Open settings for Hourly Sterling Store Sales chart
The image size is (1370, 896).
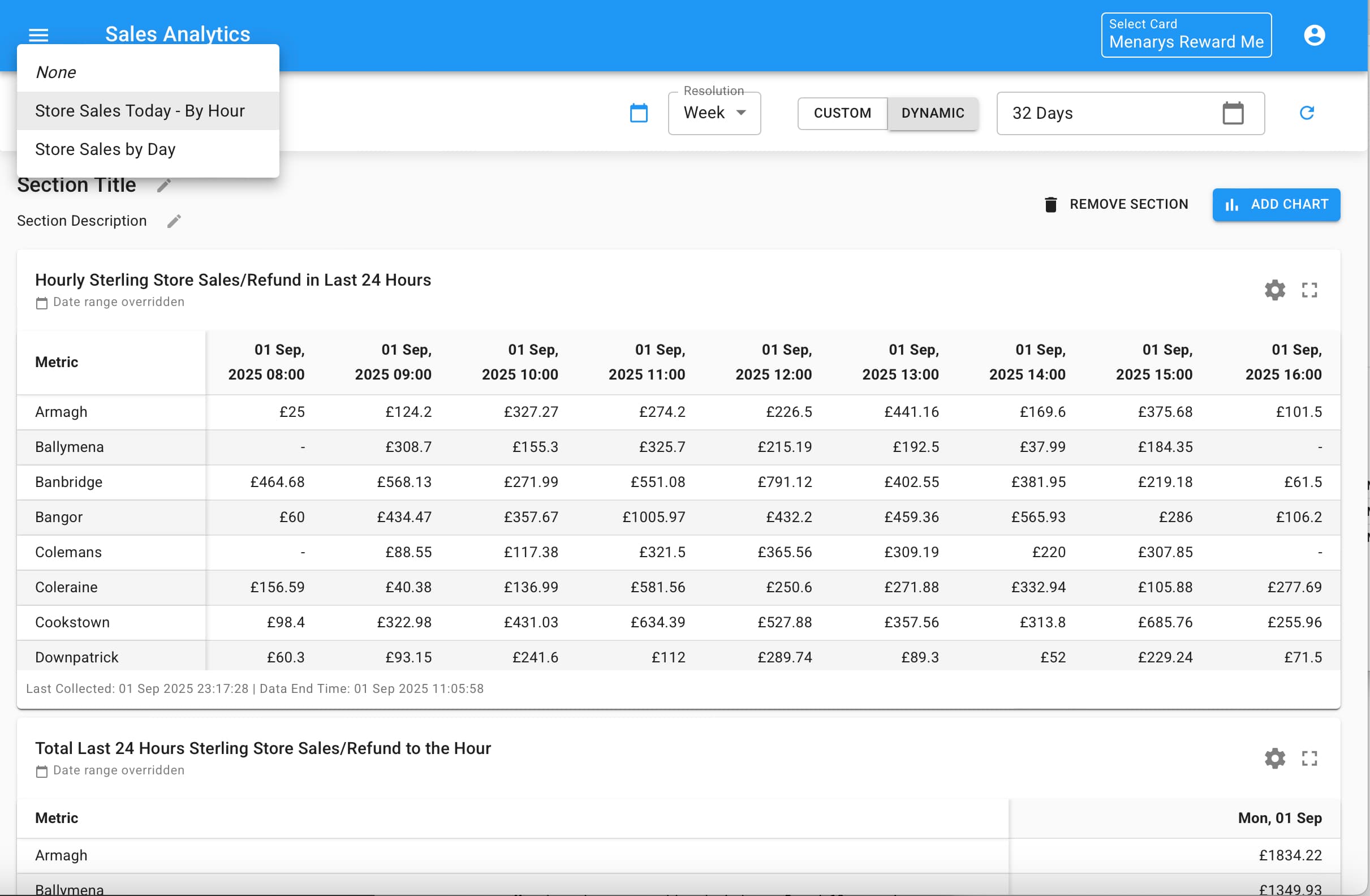tap(1274, 290)
